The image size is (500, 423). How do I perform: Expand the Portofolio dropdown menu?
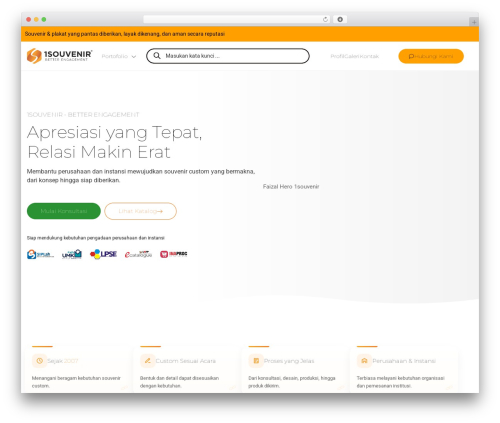[x=119, y=56]
